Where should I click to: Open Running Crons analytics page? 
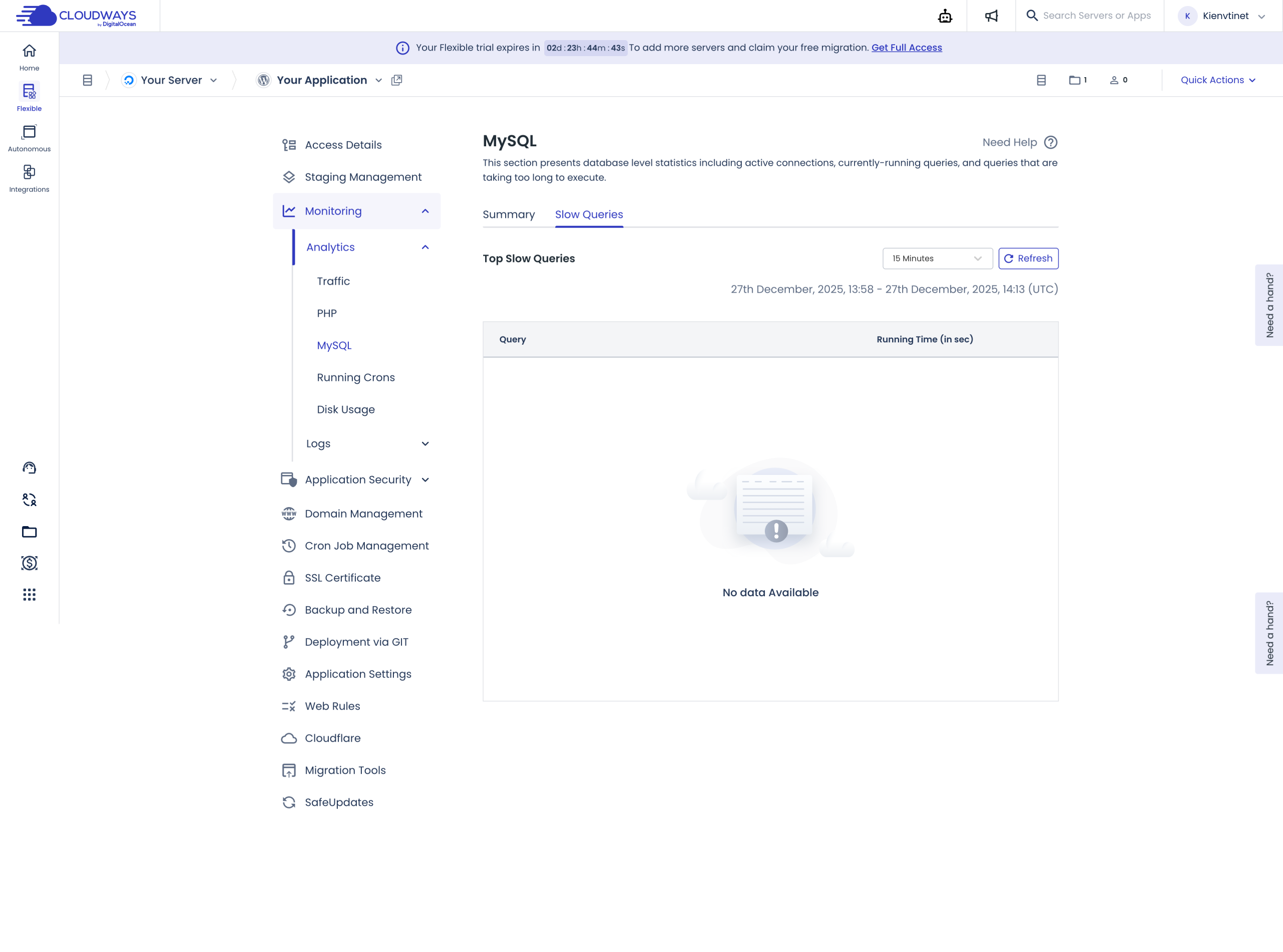pos(356,377)
